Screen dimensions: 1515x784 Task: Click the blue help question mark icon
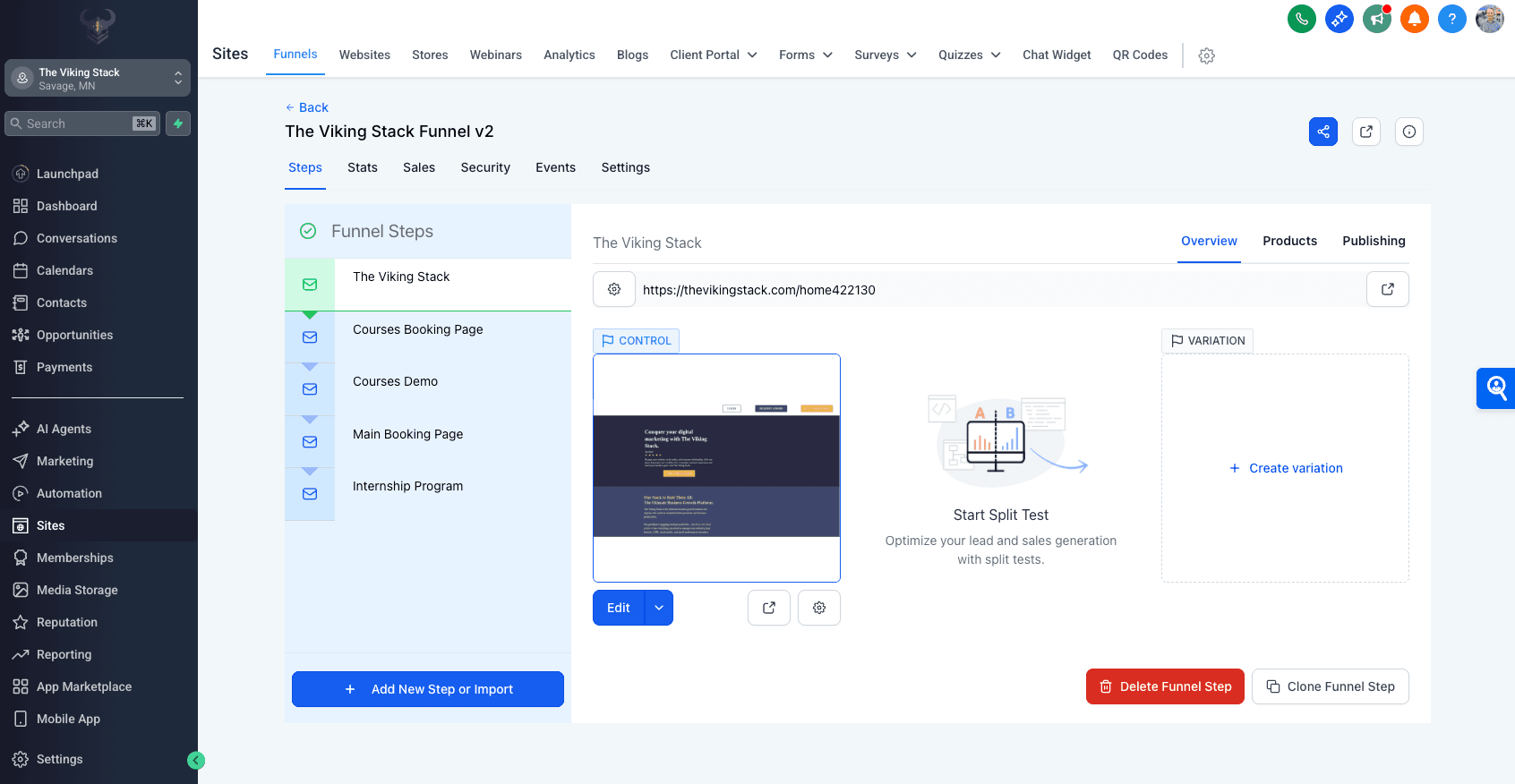pos(1451,19)
